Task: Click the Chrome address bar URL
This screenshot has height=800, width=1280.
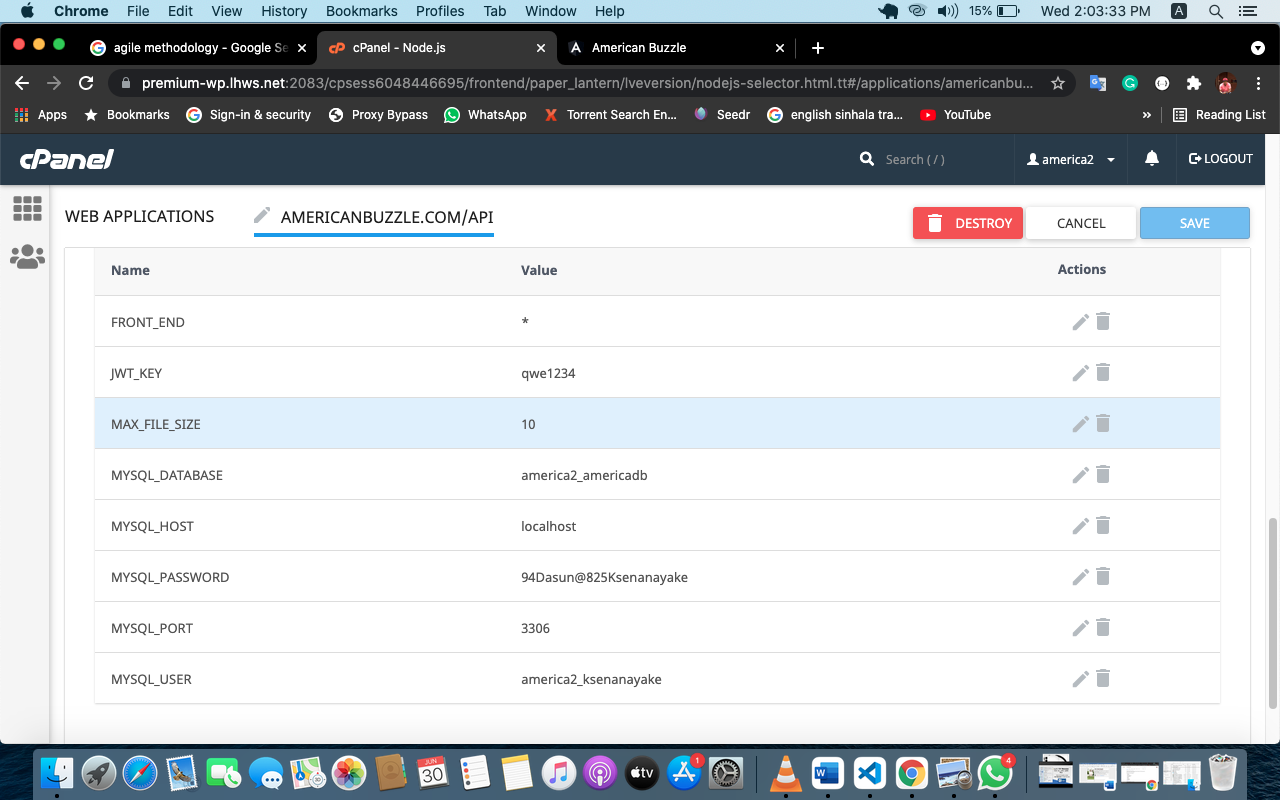Action: pyautogui.click(x=588, y=83)
